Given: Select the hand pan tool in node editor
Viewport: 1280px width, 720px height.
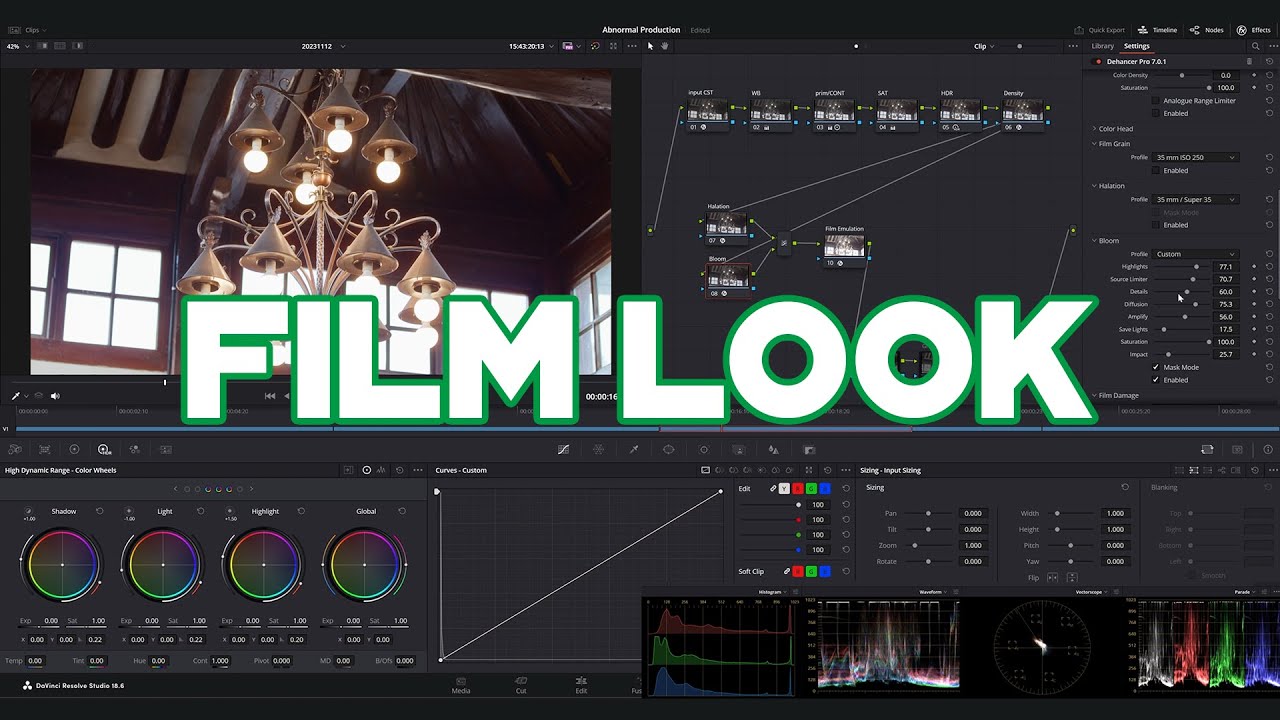Looking at the screenshot, I should pyautogui.click(x=663, y=46).
